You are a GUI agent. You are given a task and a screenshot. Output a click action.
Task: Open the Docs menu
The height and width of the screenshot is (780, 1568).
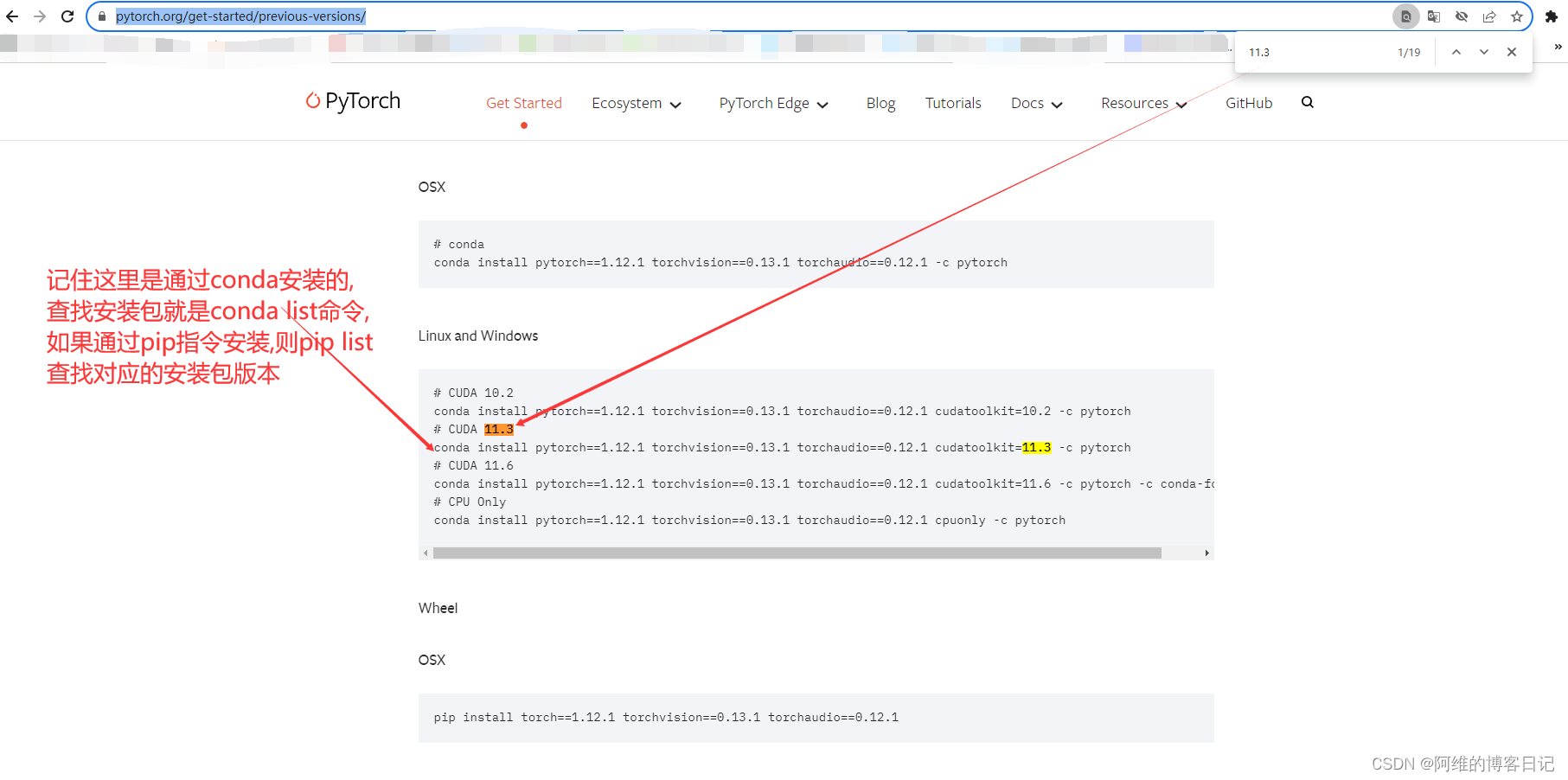click(1037, 104)
